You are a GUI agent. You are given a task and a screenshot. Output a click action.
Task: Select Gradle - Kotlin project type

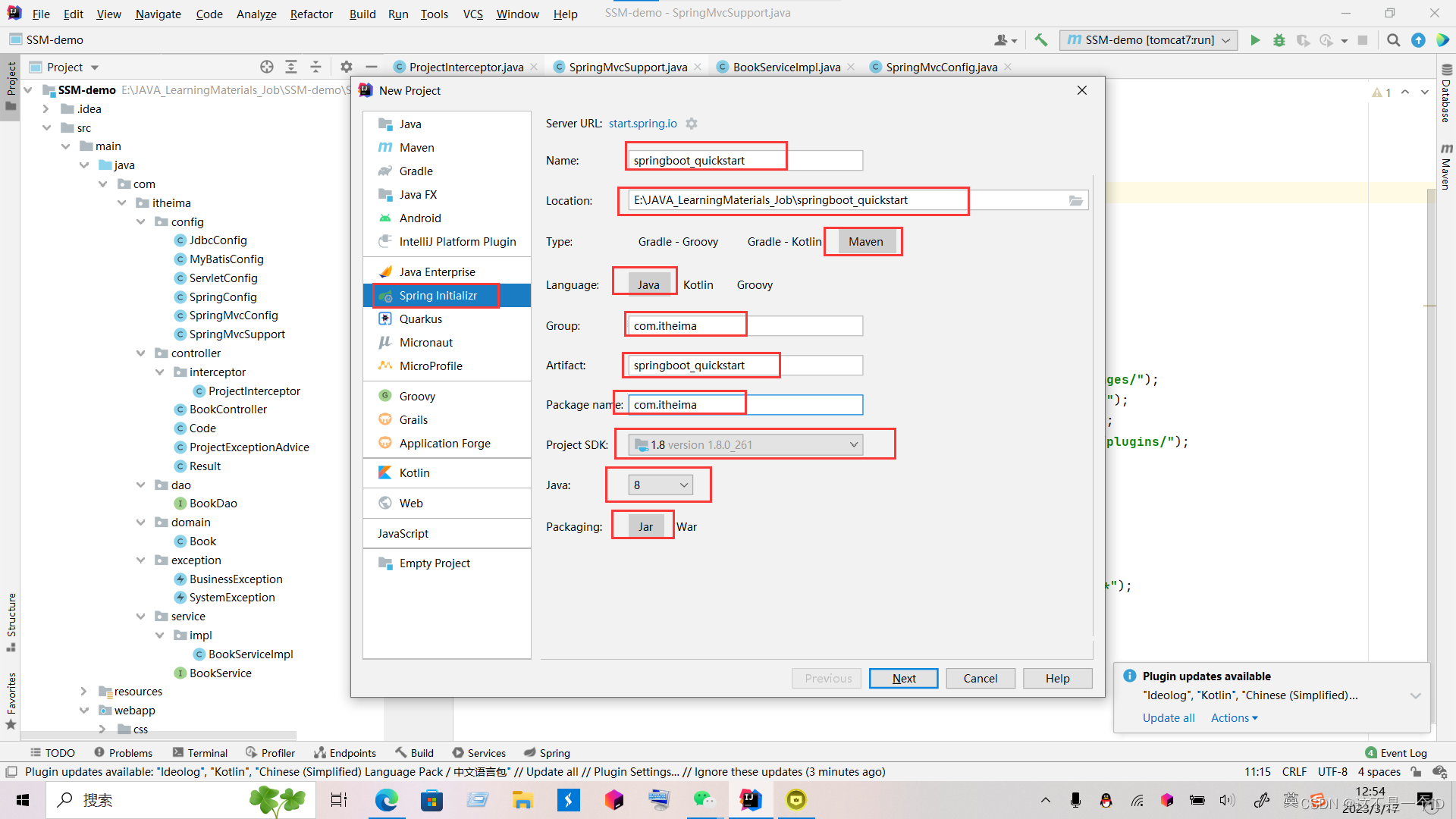[x=784, y=242]
